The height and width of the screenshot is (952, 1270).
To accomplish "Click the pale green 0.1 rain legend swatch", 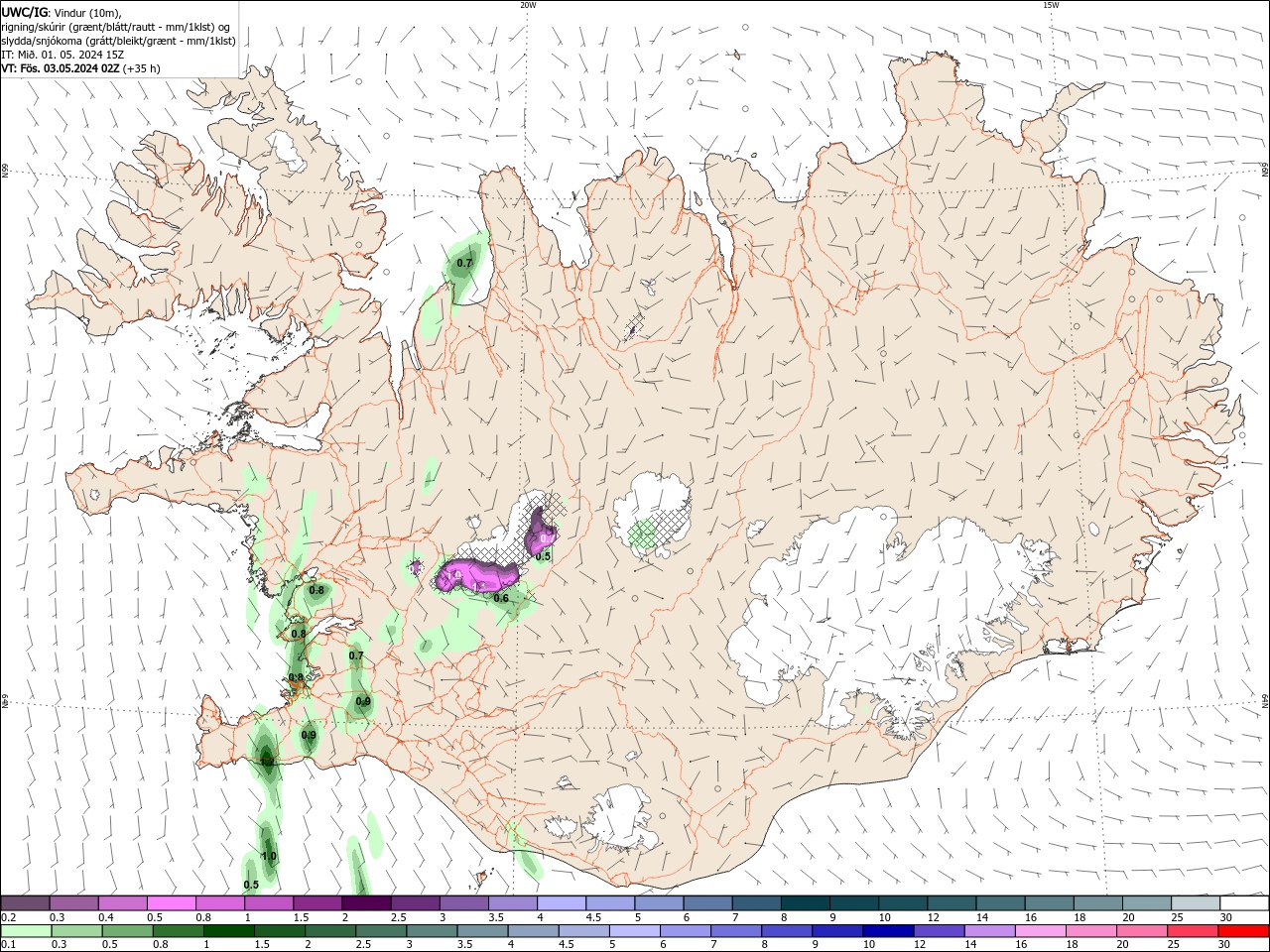I will 26,931.
